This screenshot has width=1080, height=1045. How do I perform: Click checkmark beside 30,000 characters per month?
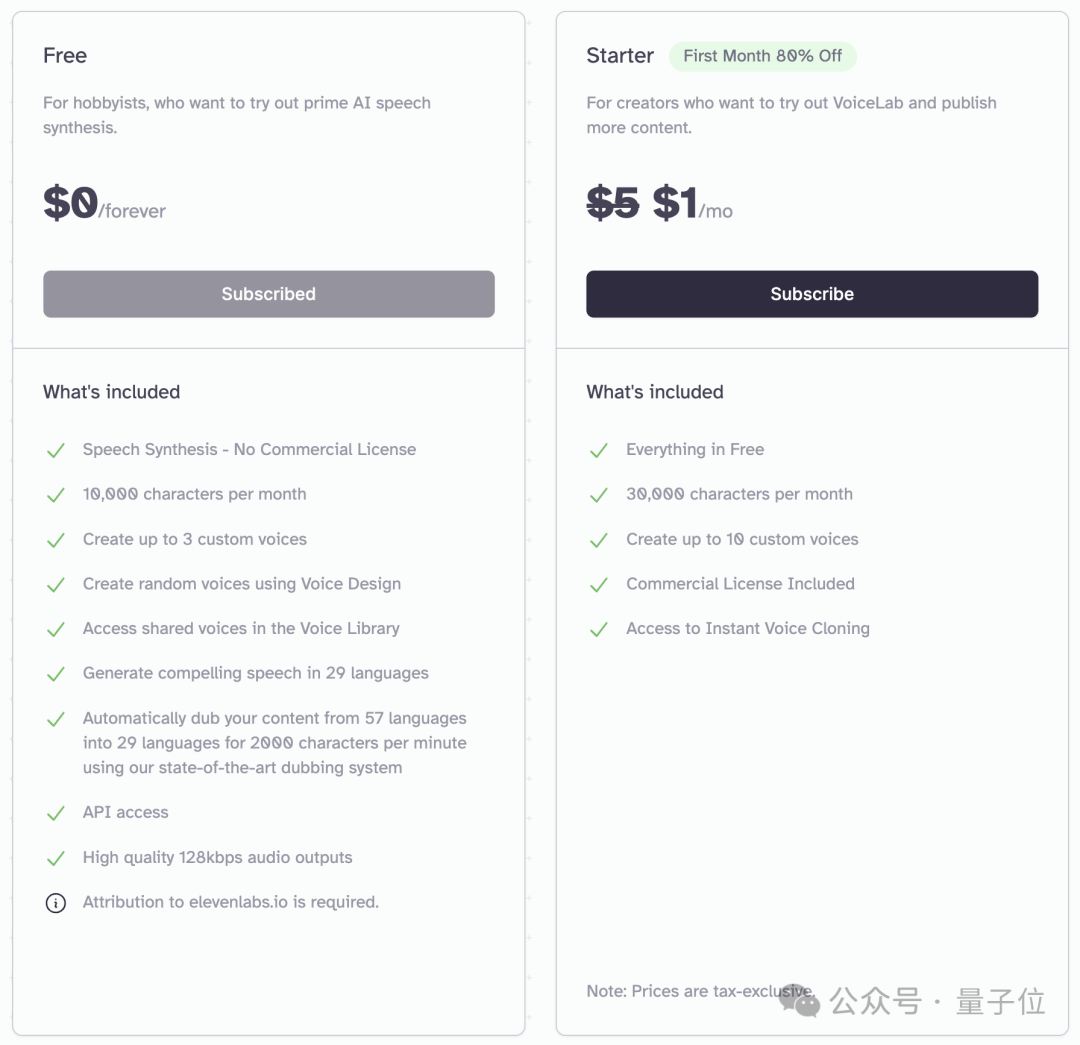(x=599, y=495)
